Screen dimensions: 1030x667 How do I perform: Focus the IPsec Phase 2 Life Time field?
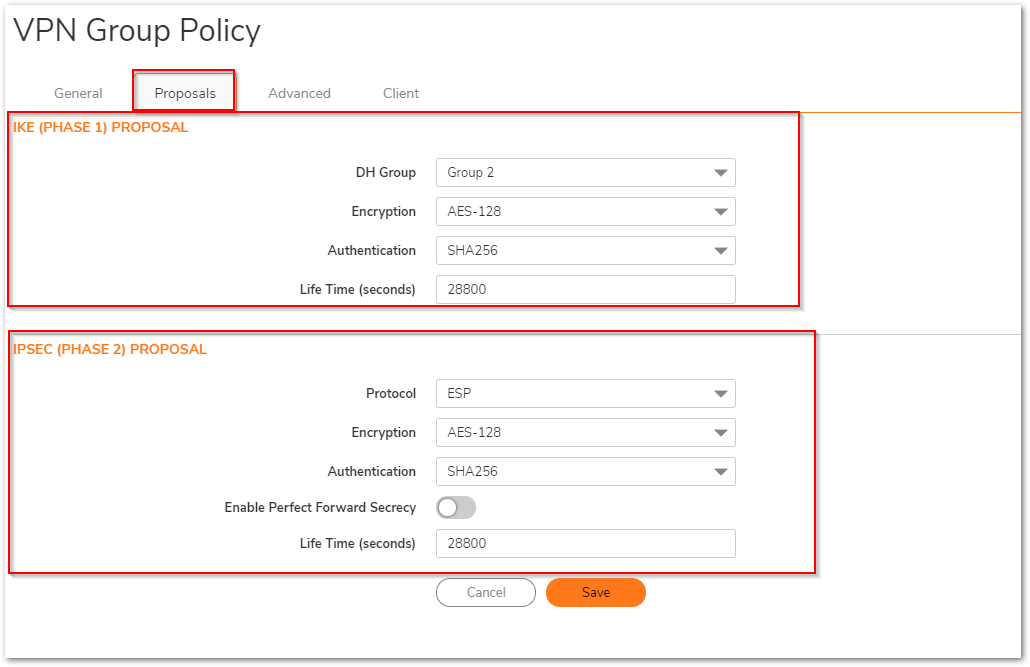[585, 544]
